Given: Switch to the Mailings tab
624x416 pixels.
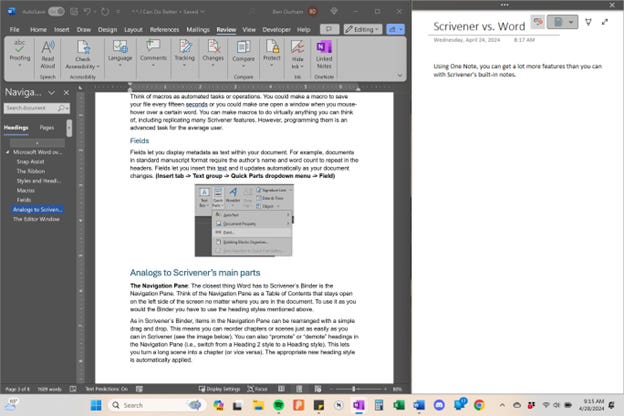Looking at the screenshot, I should (198, 29).
